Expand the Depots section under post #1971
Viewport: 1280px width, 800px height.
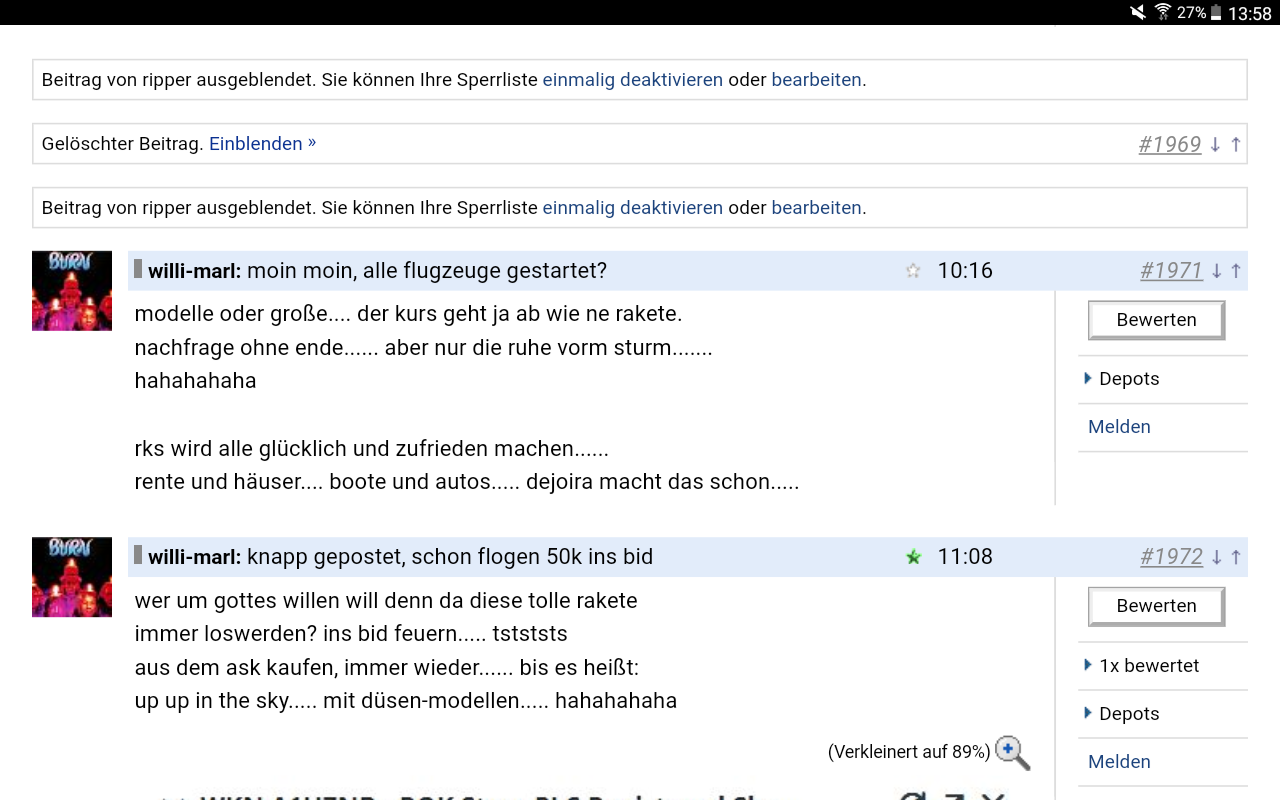coord(1128,379)
